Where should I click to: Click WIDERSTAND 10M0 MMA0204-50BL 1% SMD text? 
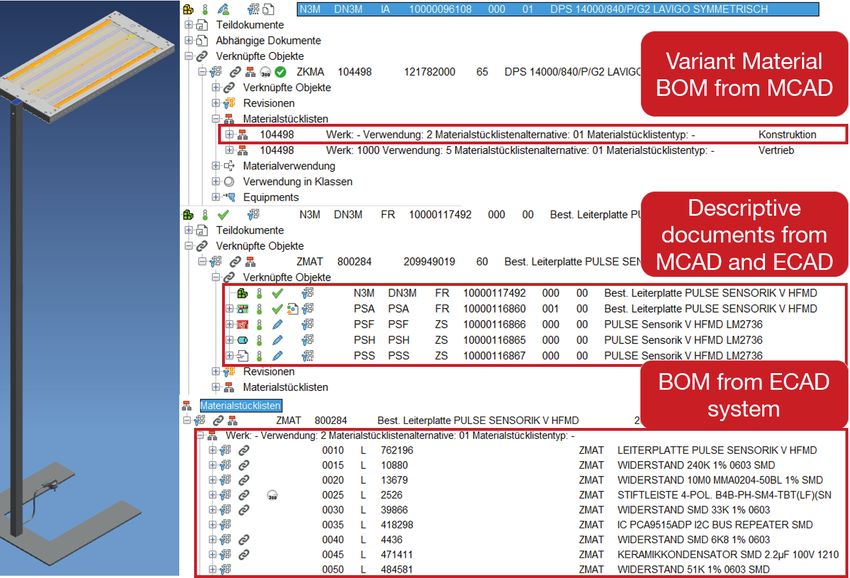point(720,480)
